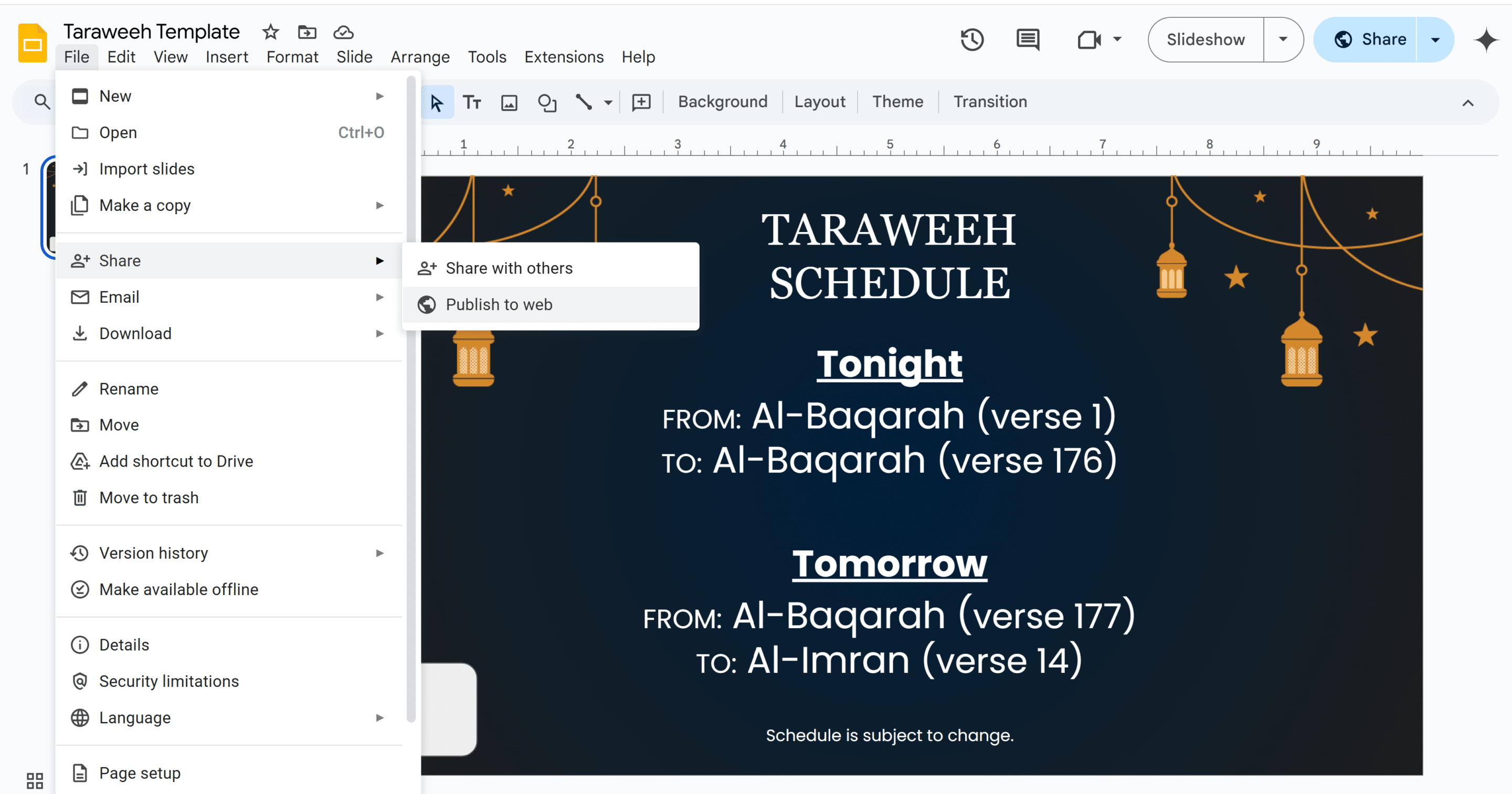
Task: Click the insert image toolbar icon
Action: point(509,102)
